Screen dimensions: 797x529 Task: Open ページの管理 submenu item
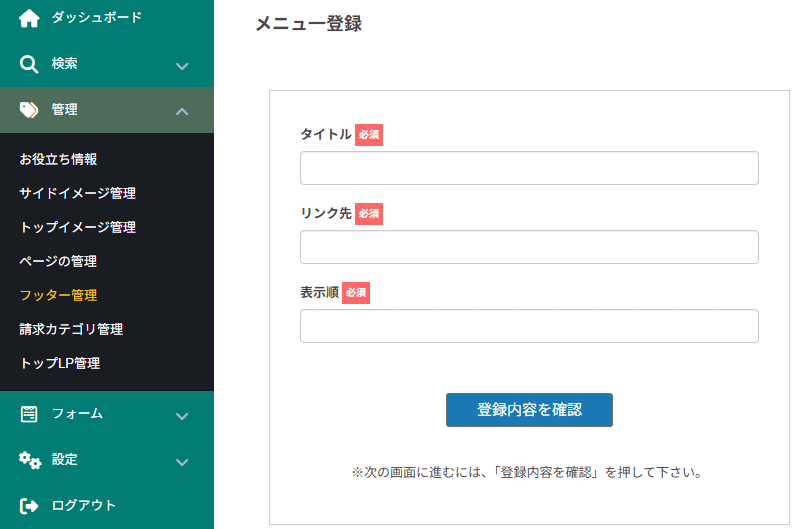(58, 261)
